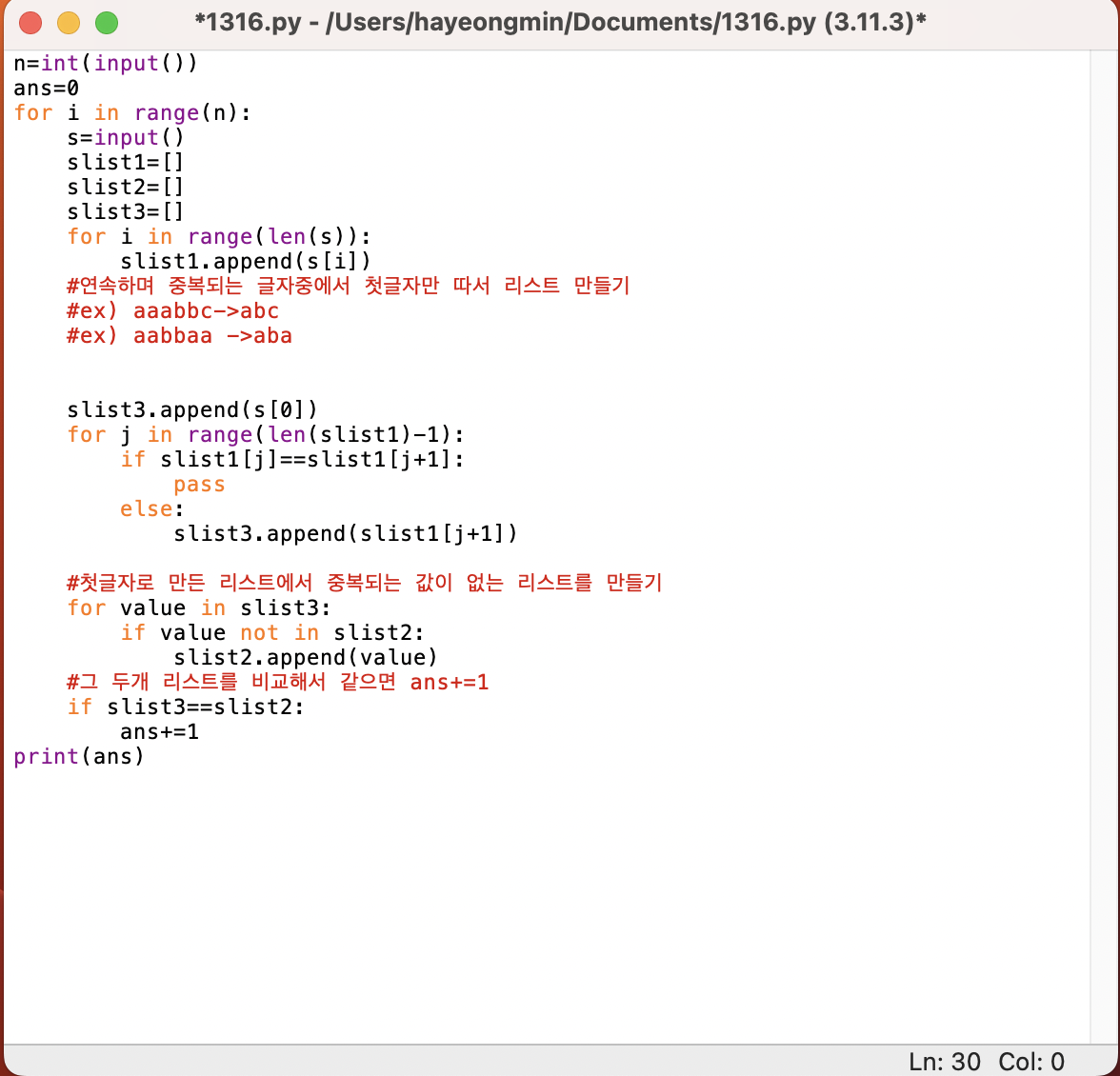Click the comment starting '#연속하며 중복되는'

(x=348, y=286)
